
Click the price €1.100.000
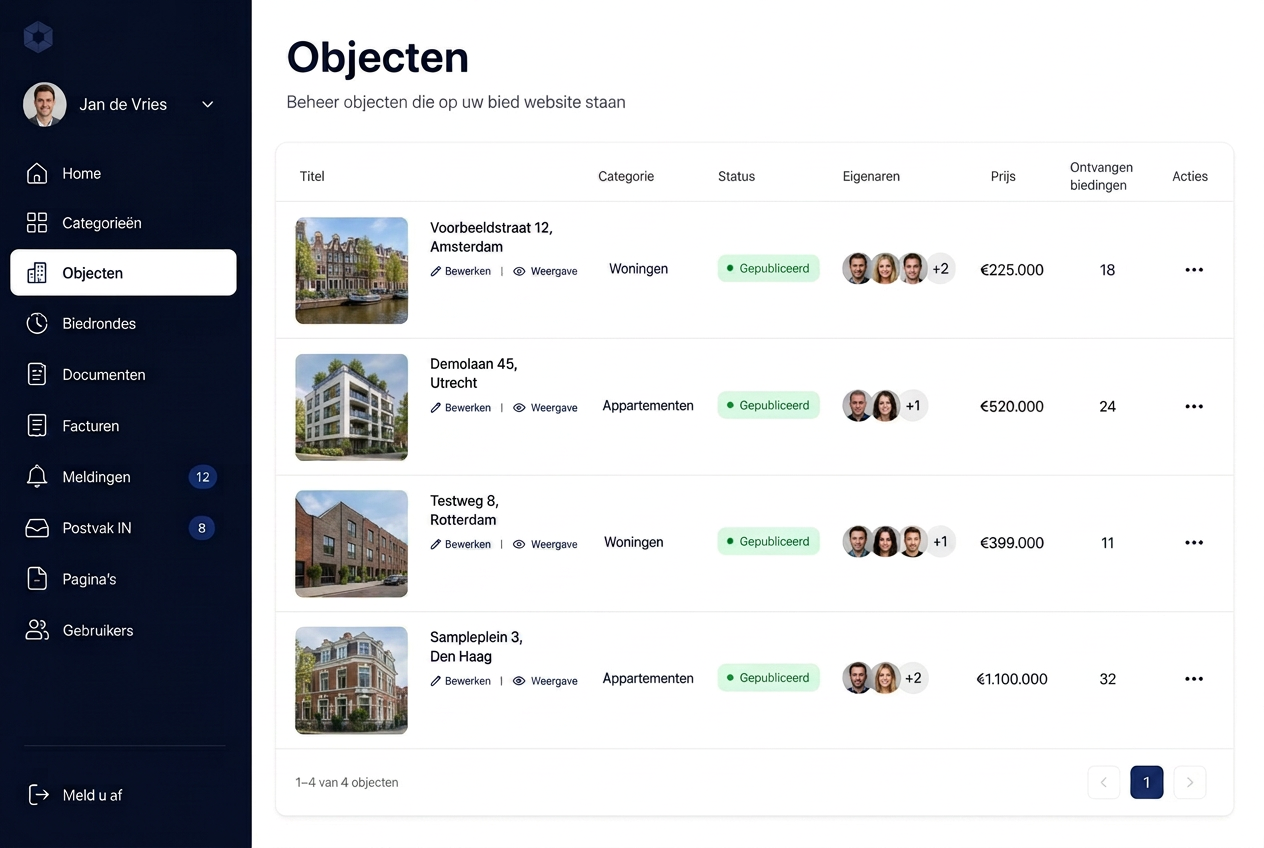point(1012,679)
